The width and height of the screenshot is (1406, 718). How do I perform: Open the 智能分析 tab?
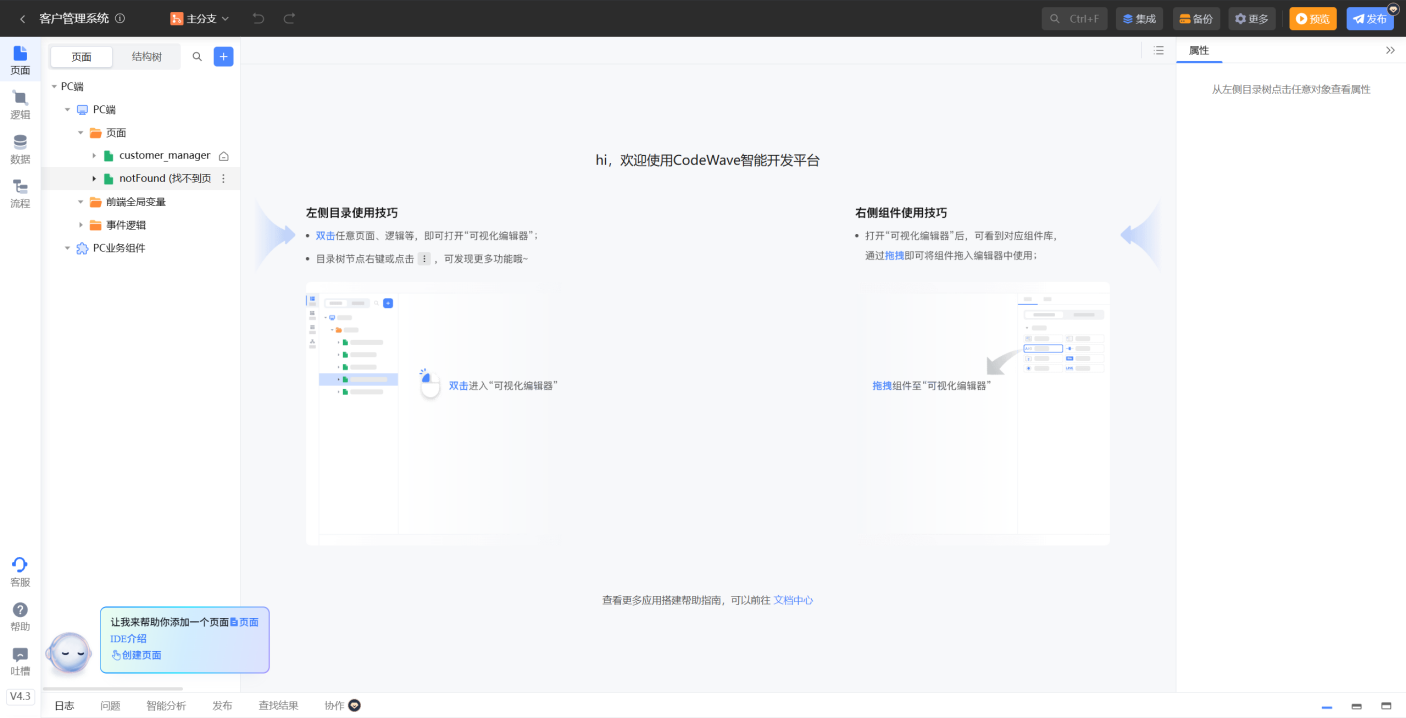(x=166, y=705)
